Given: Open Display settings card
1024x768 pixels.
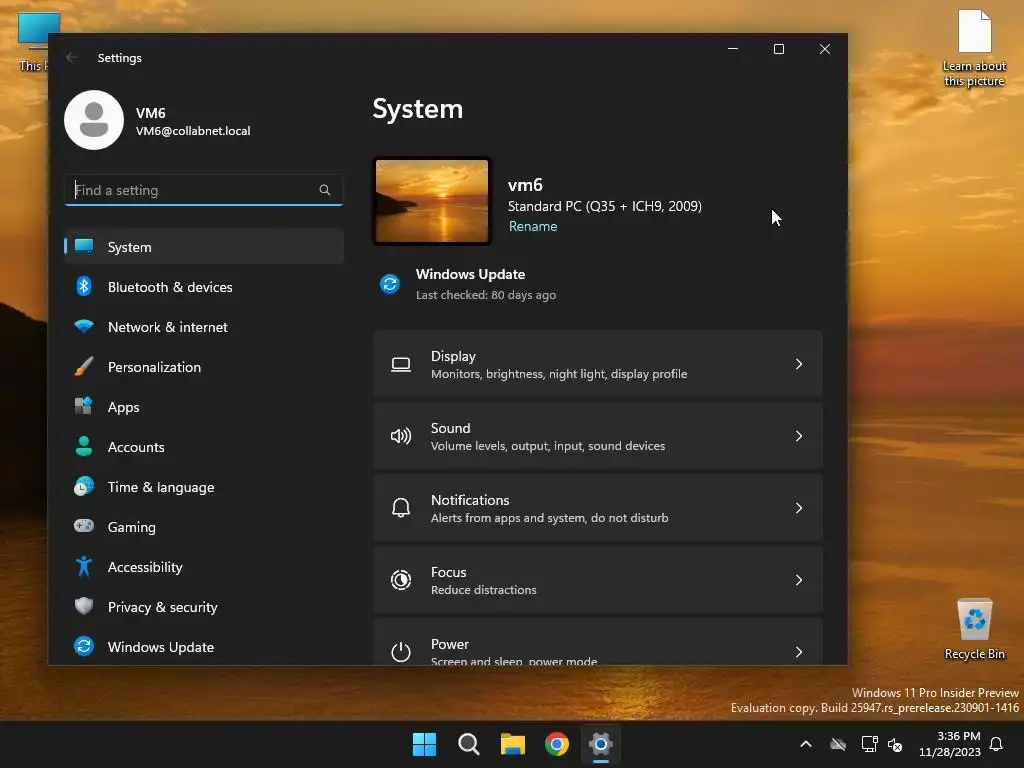Looking at the screenshot, I should [x=598, y=364].
